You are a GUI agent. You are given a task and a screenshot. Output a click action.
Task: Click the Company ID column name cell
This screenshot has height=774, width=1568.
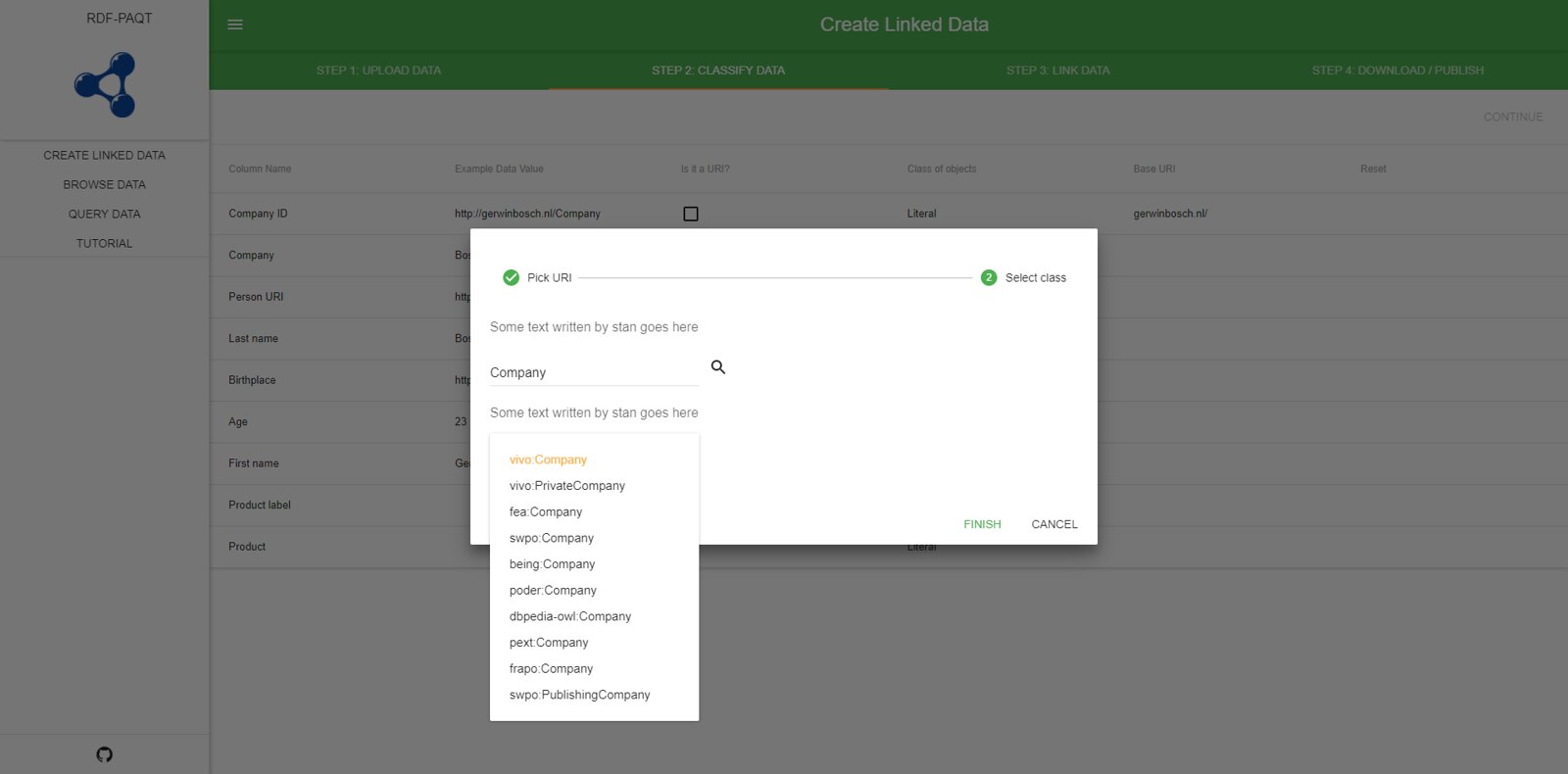coord(258,214)
